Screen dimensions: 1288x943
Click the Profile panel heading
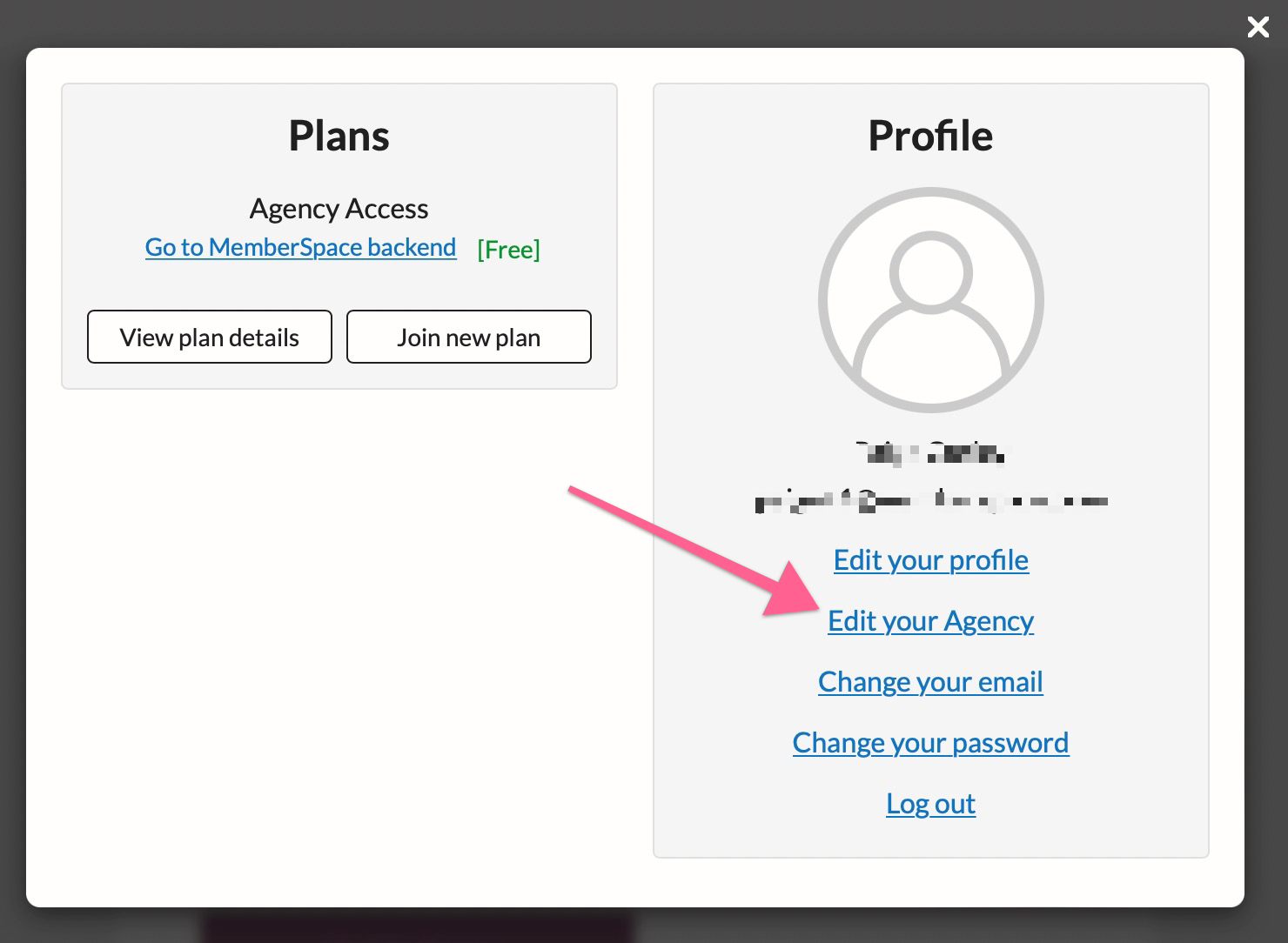coord(929,135)
